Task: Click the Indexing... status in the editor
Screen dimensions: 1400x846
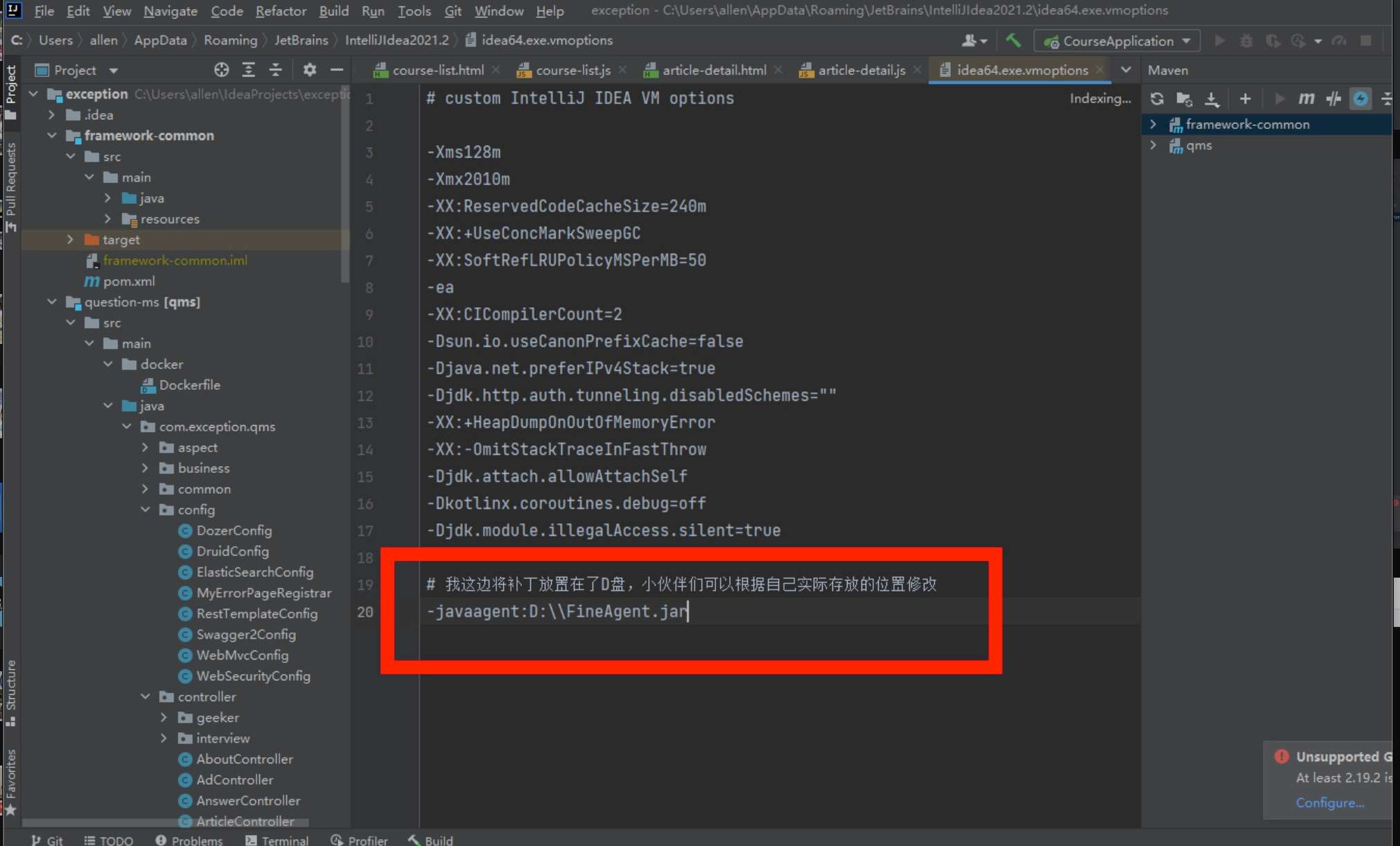Action: pos(1100,98)
